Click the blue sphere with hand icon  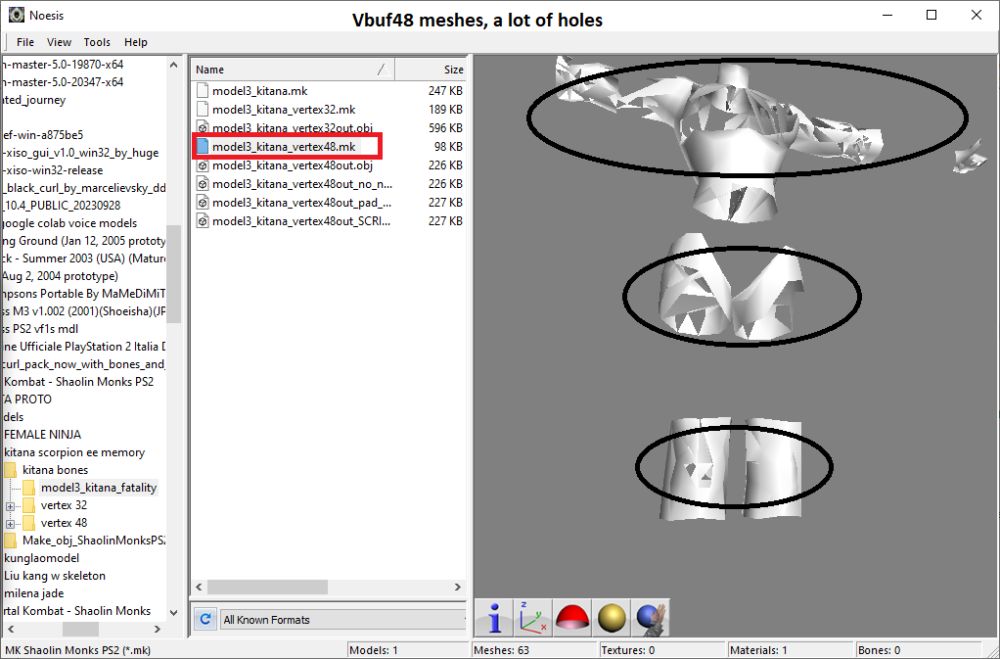(x=649, y=619)
